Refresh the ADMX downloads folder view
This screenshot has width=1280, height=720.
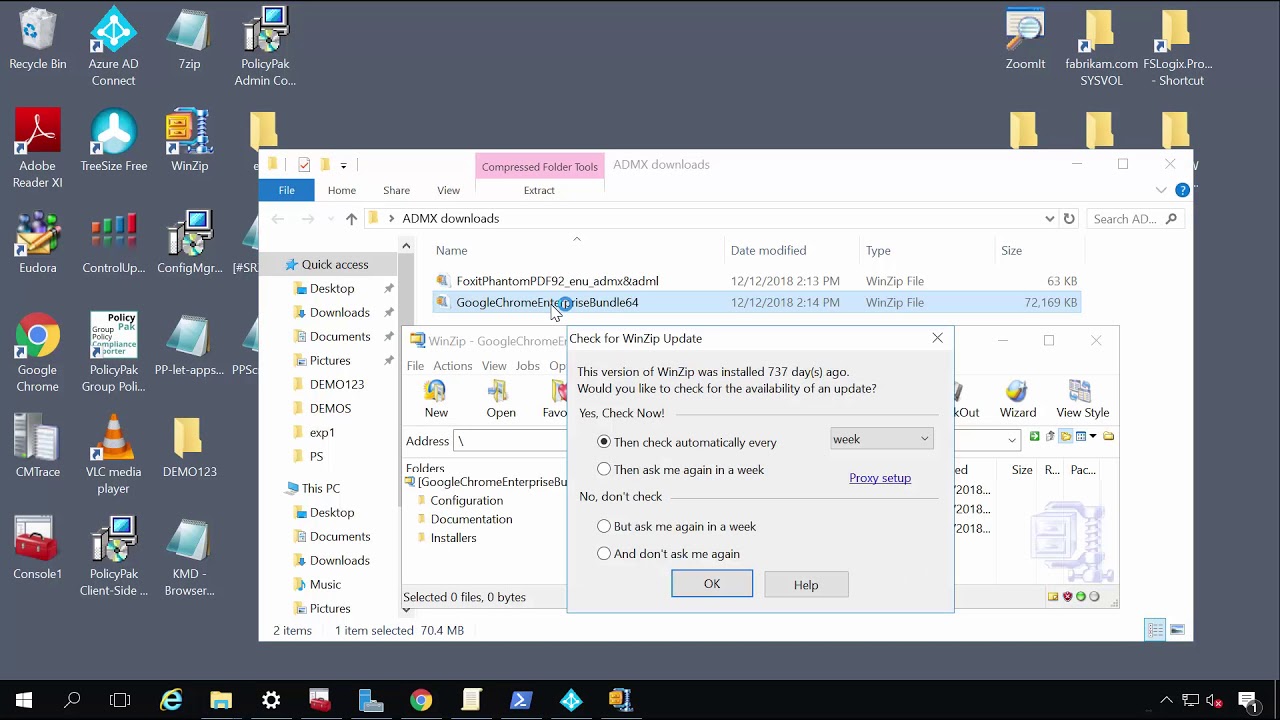point(1069,219)
